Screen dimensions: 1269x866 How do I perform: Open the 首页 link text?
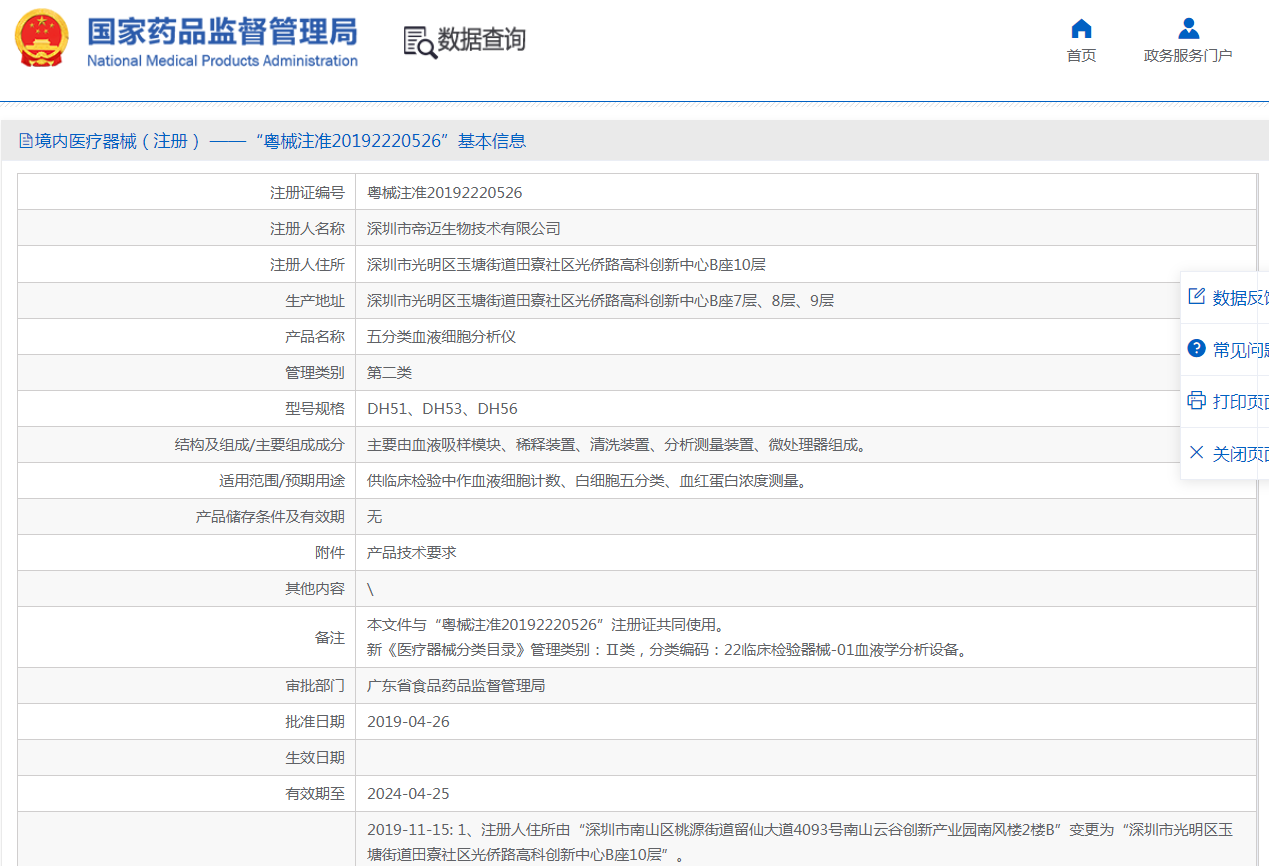pyautogui.click(x=1081, y=56)
